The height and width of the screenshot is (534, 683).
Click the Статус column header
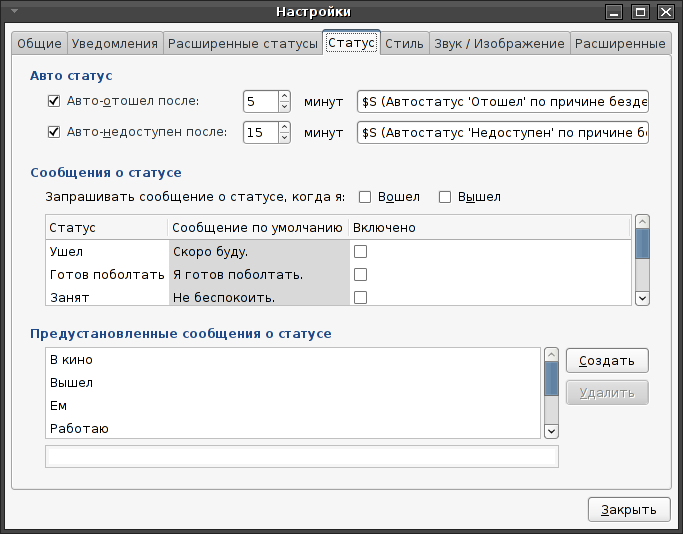107,228
